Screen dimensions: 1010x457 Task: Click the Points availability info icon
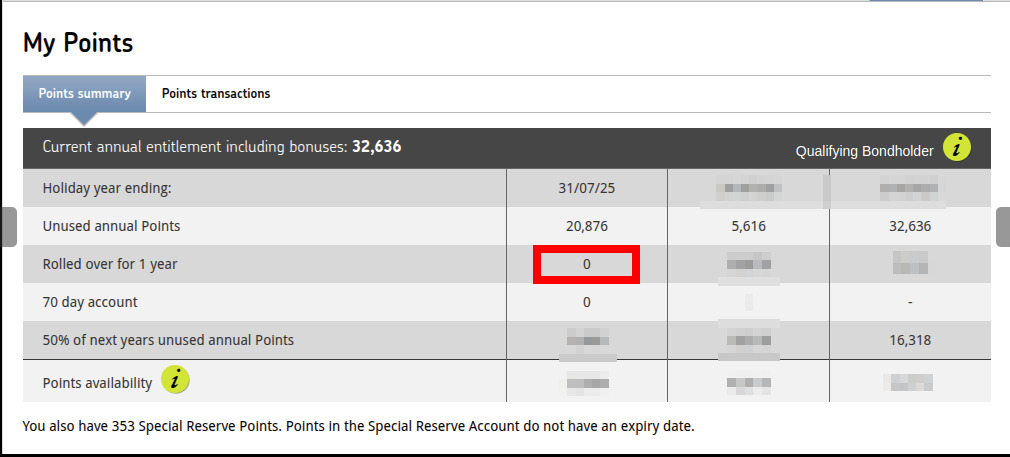tap(175, 379)
